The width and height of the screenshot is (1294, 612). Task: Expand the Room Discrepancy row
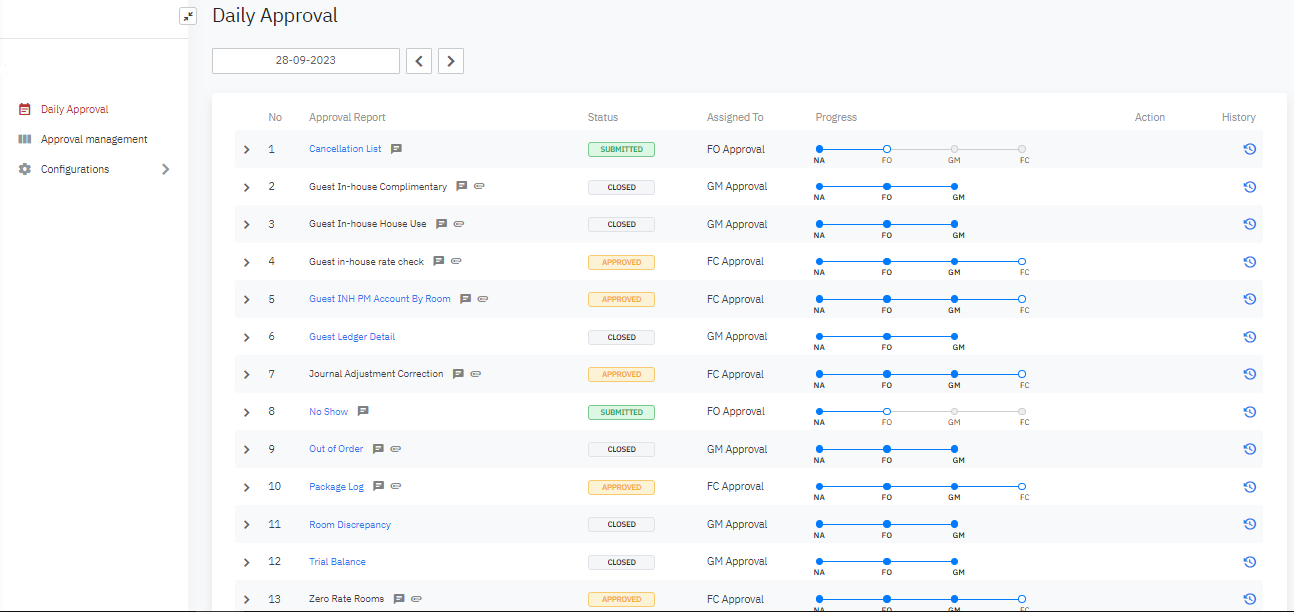pyautogui.click(x=247, y=524)
